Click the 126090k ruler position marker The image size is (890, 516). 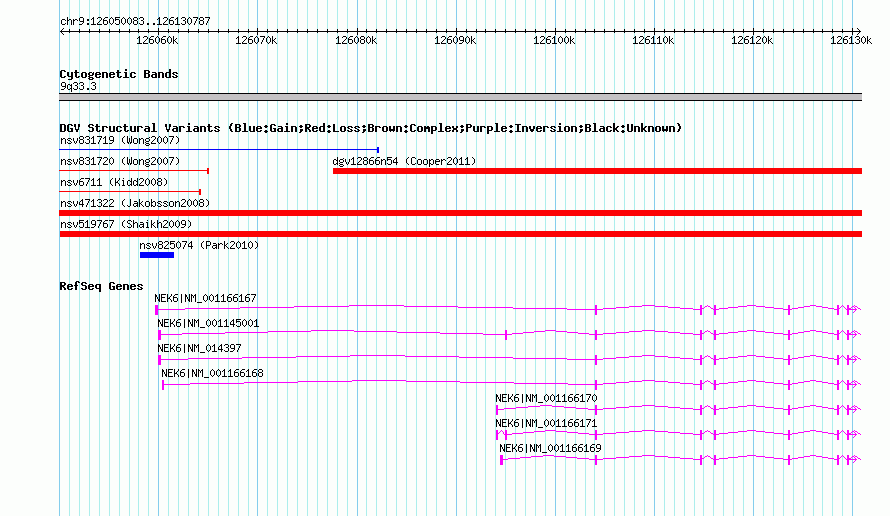pyautogui.click(x=455, y=40)
